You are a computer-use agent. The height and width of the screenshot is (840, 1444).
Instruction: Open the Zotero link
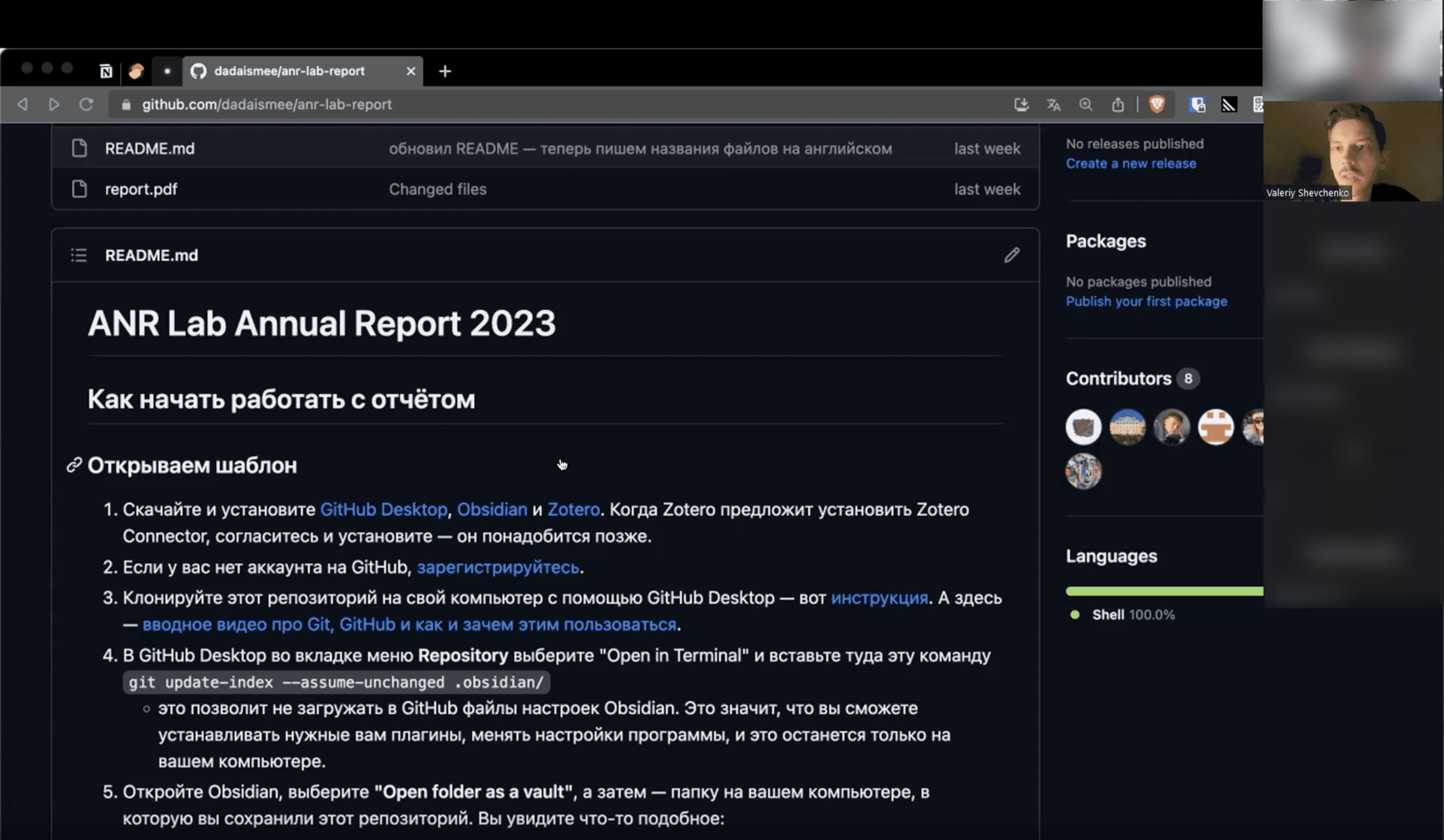(x=573, y=509)
